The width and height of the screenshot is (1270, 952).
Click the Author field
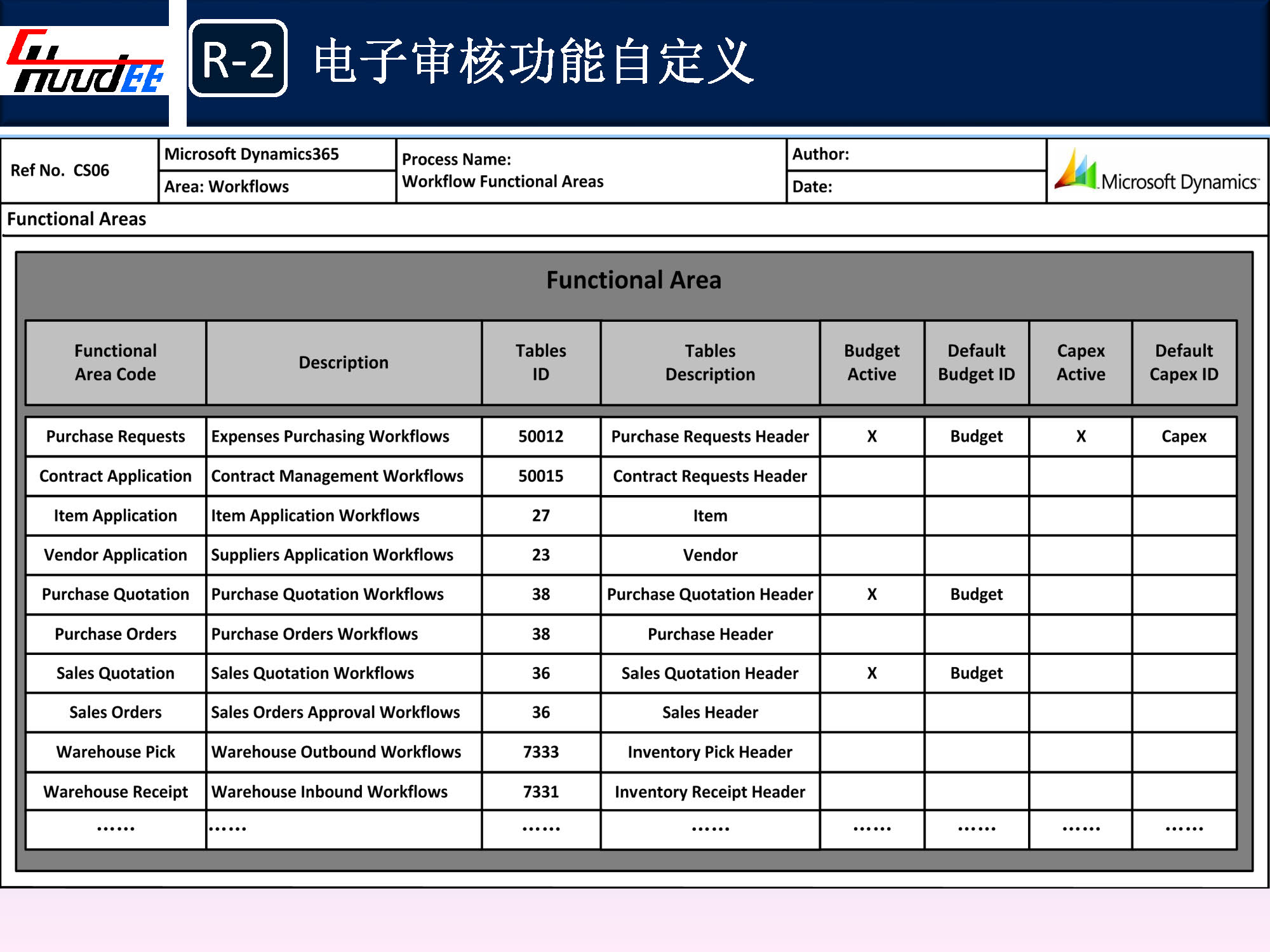tap(916, 154)
